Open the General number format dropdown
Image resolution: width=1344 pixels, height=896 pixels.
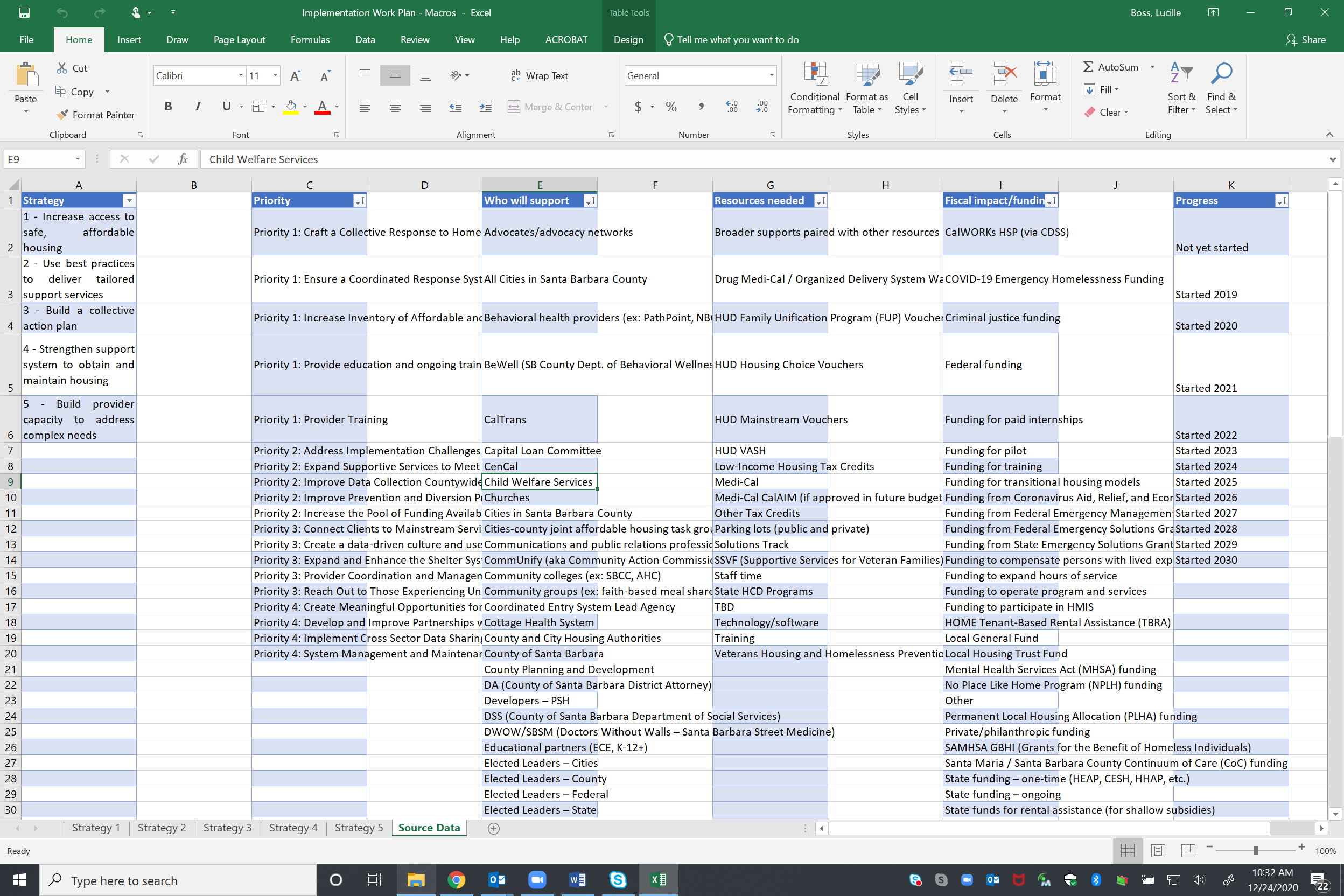(x=772, y=75)
